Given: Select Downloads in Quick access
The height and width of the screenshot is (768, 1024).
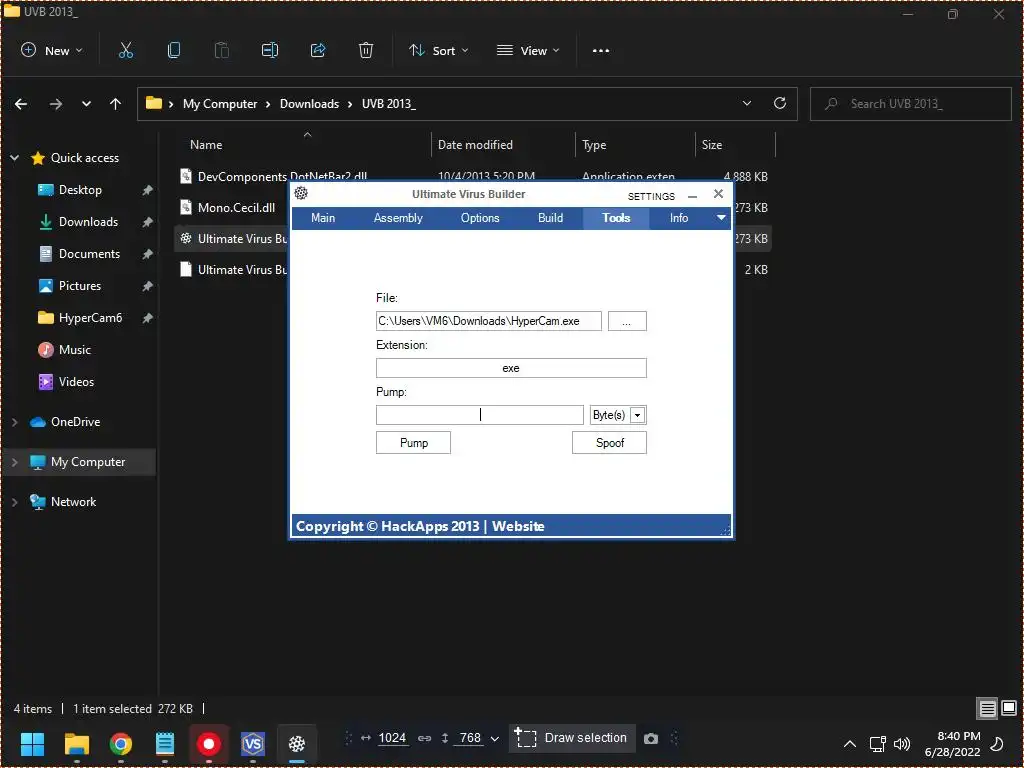Looking at the screenshot, I should (x=88, y=222).
